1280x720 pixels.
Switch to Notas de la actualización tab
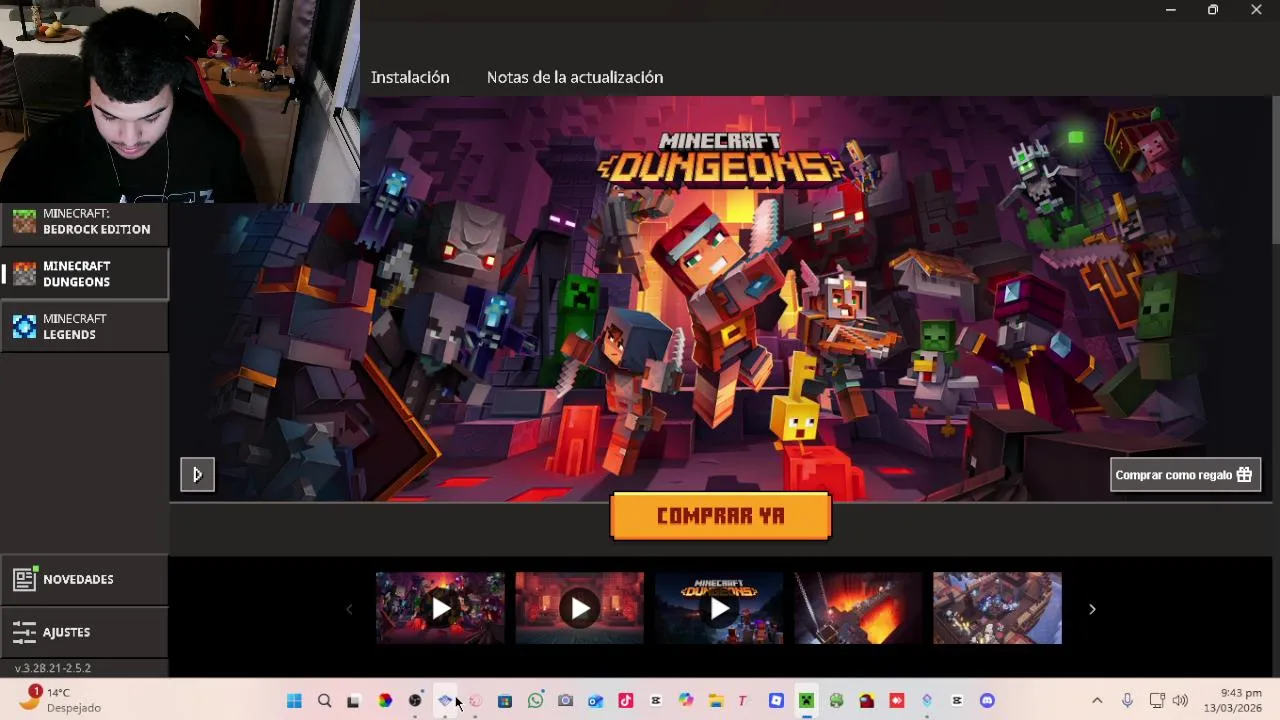click(x=575, y=77)
